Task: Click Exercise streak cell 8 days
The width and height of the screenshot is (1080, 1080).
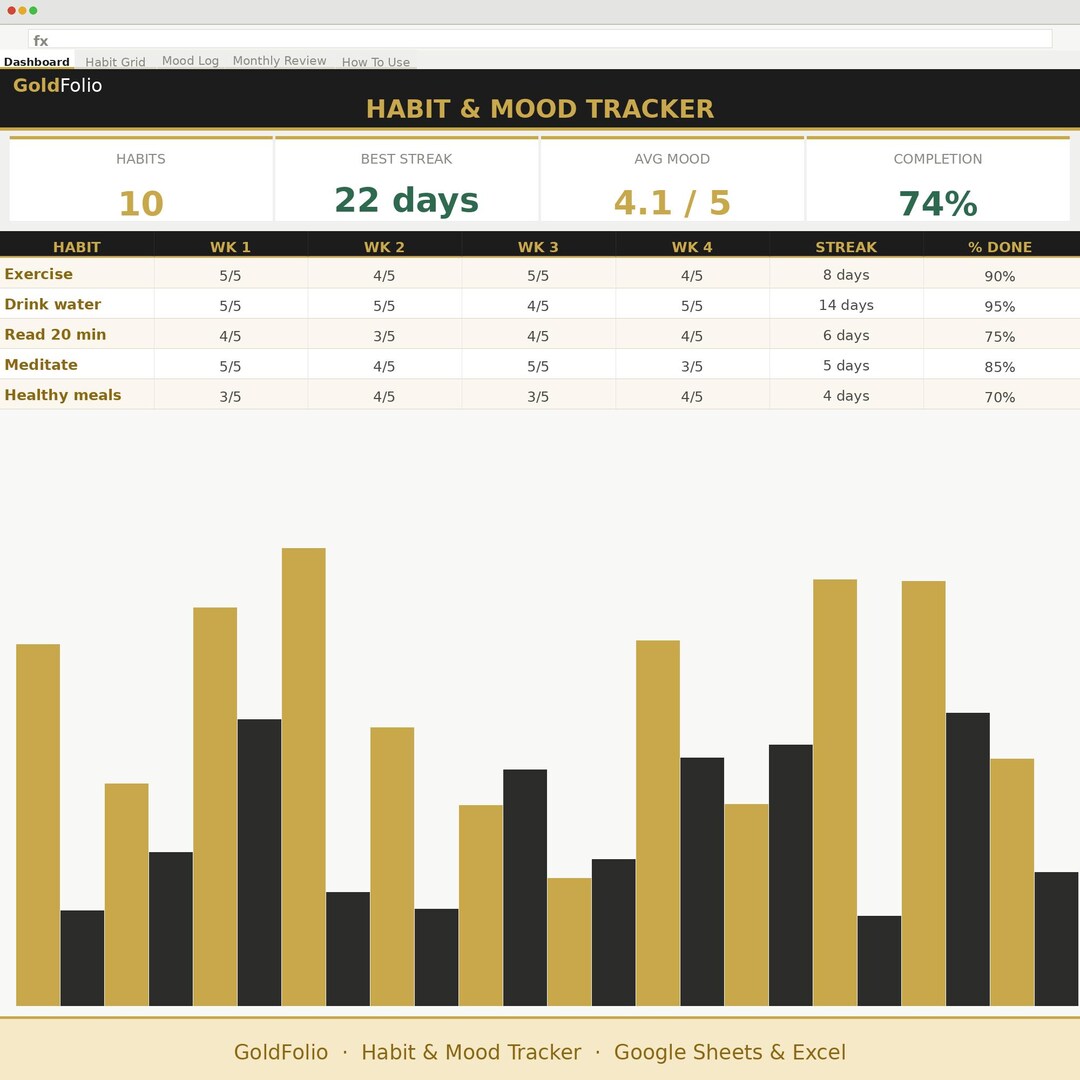Action: (x=846, y=274)
